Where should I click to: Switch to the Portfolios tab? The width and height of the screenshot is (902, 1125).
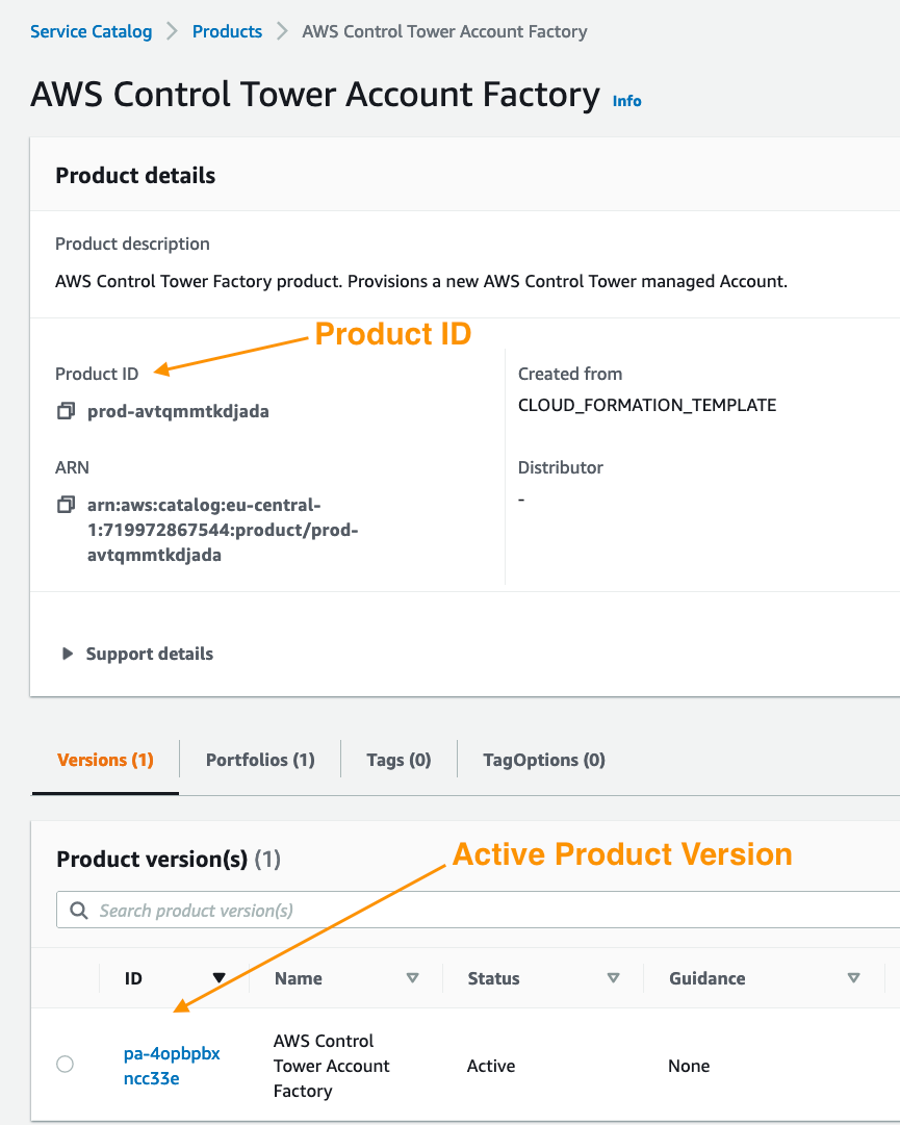[259, 759]
